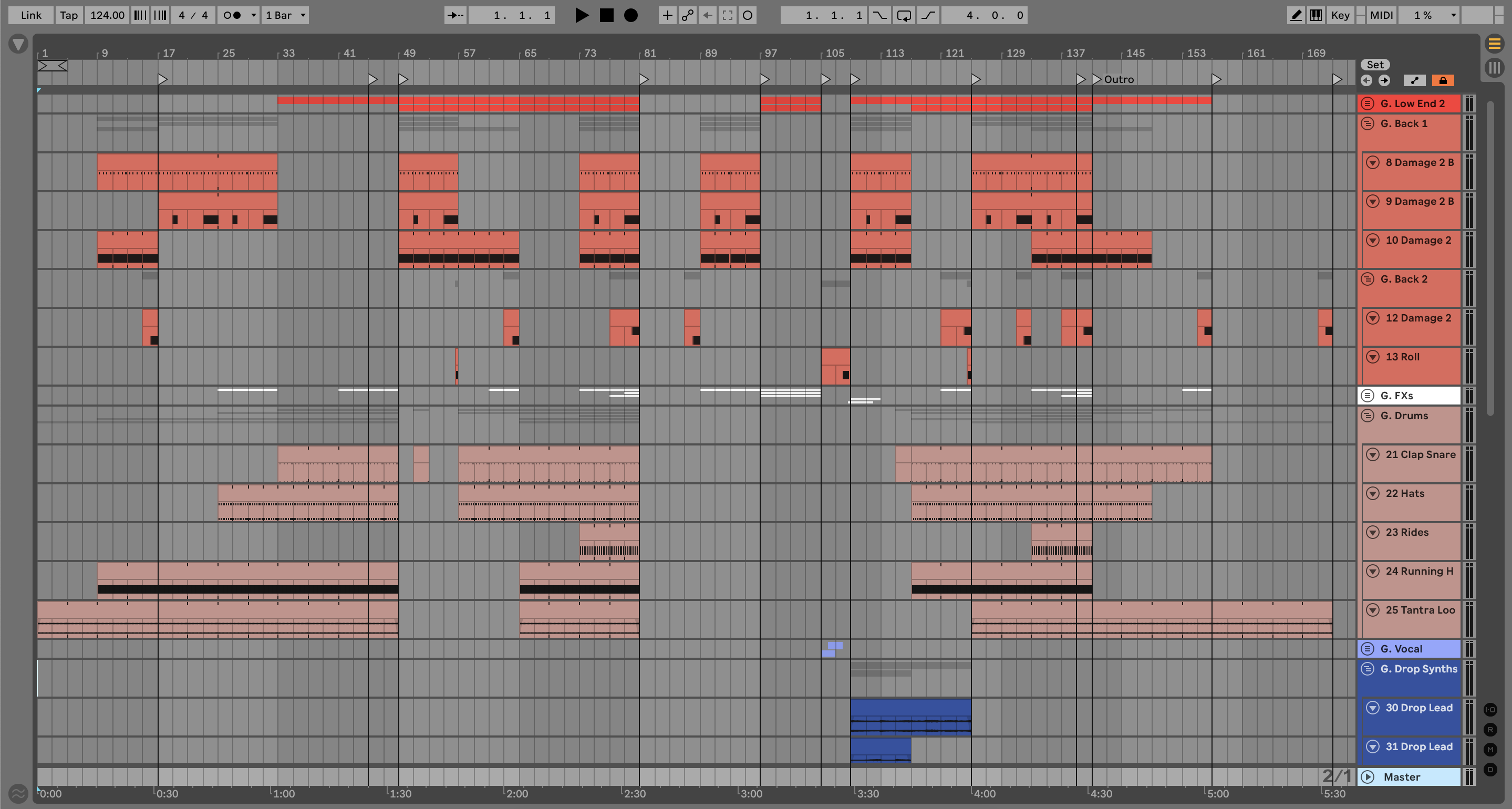Toggle the Loop switch
Viewport: 1512px width, 809px height.
(x=904, y=15)
